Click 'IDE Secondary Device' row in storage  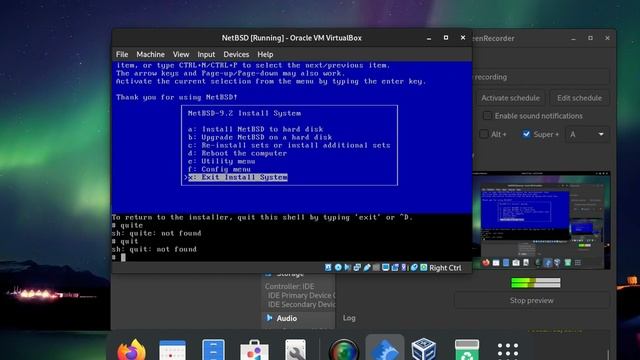coord(301,304)
